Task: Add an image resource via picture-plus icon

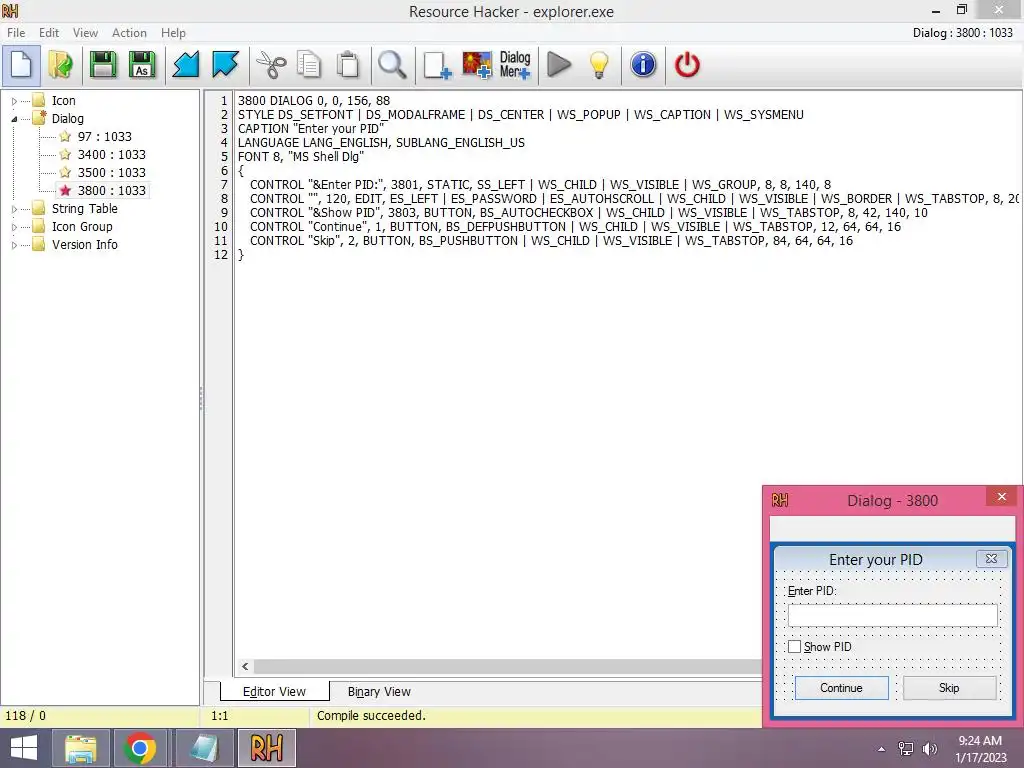Action: [477, 65]
